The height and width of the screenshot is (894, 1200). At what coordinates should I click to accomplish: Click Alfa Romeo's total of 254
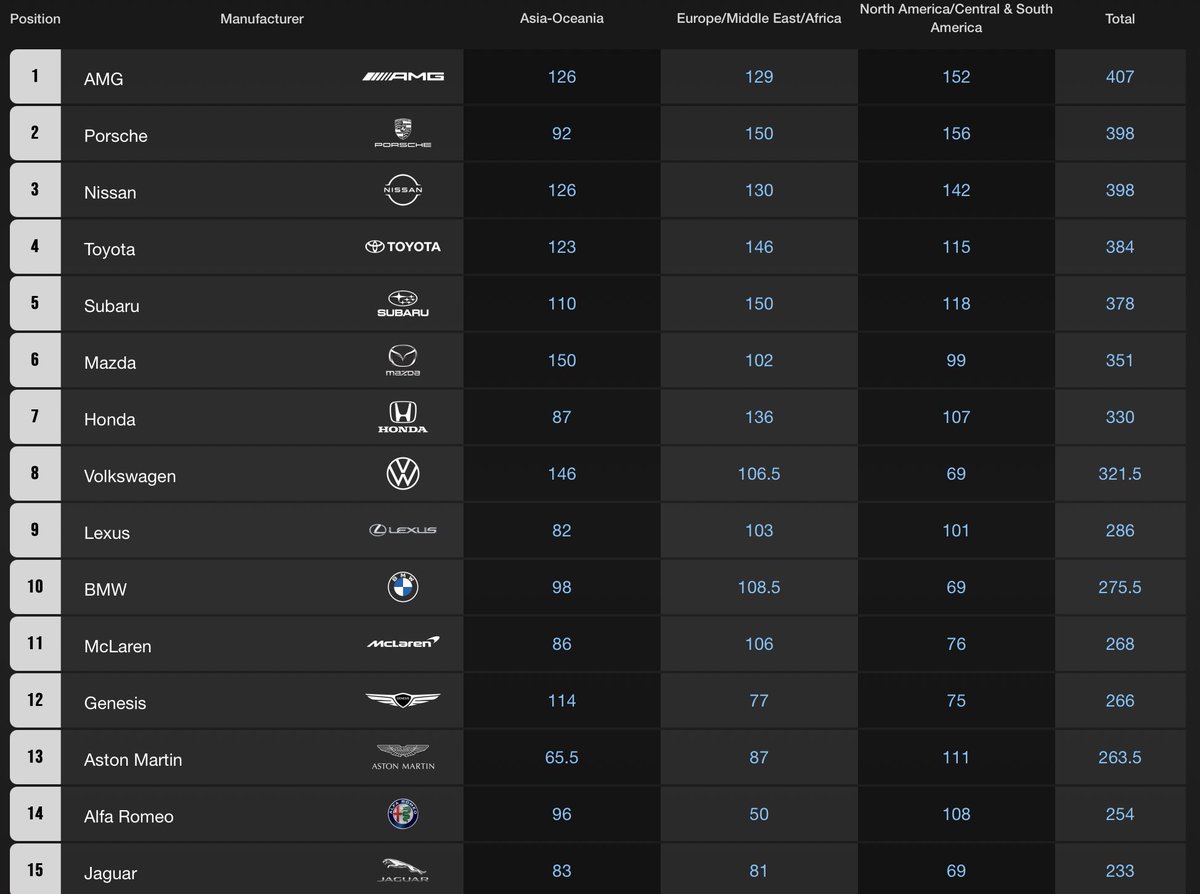tap(1120, 814)
